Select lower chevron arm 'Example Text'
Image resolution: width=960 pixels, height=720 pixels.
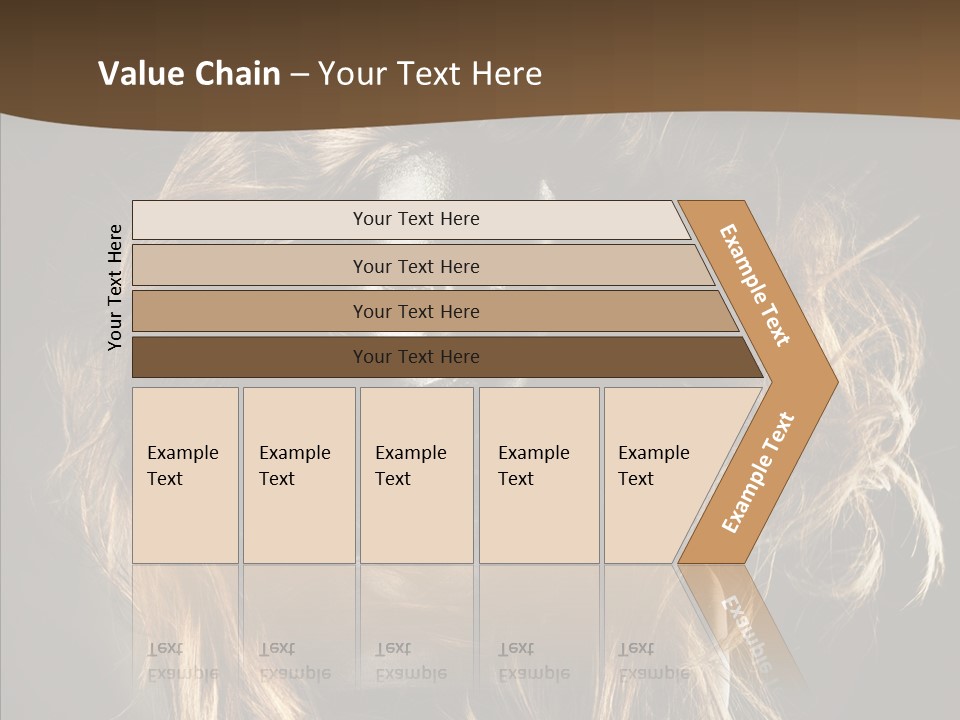coord(758,473)
